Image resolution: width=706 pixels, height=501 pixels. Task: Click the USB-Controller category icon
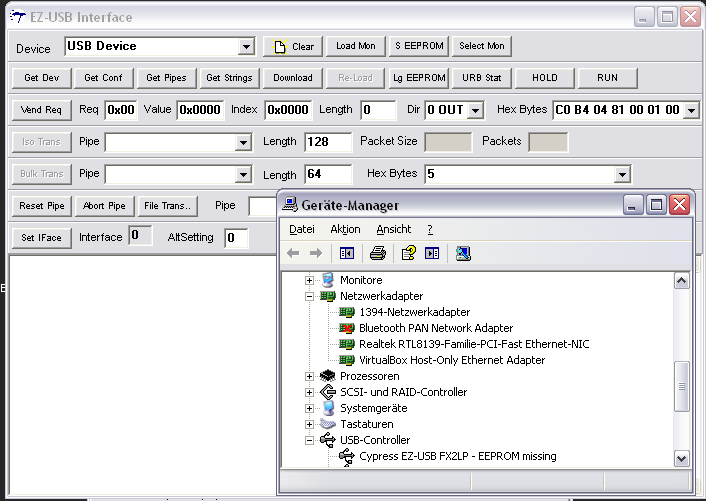click(x=328, y=440)
